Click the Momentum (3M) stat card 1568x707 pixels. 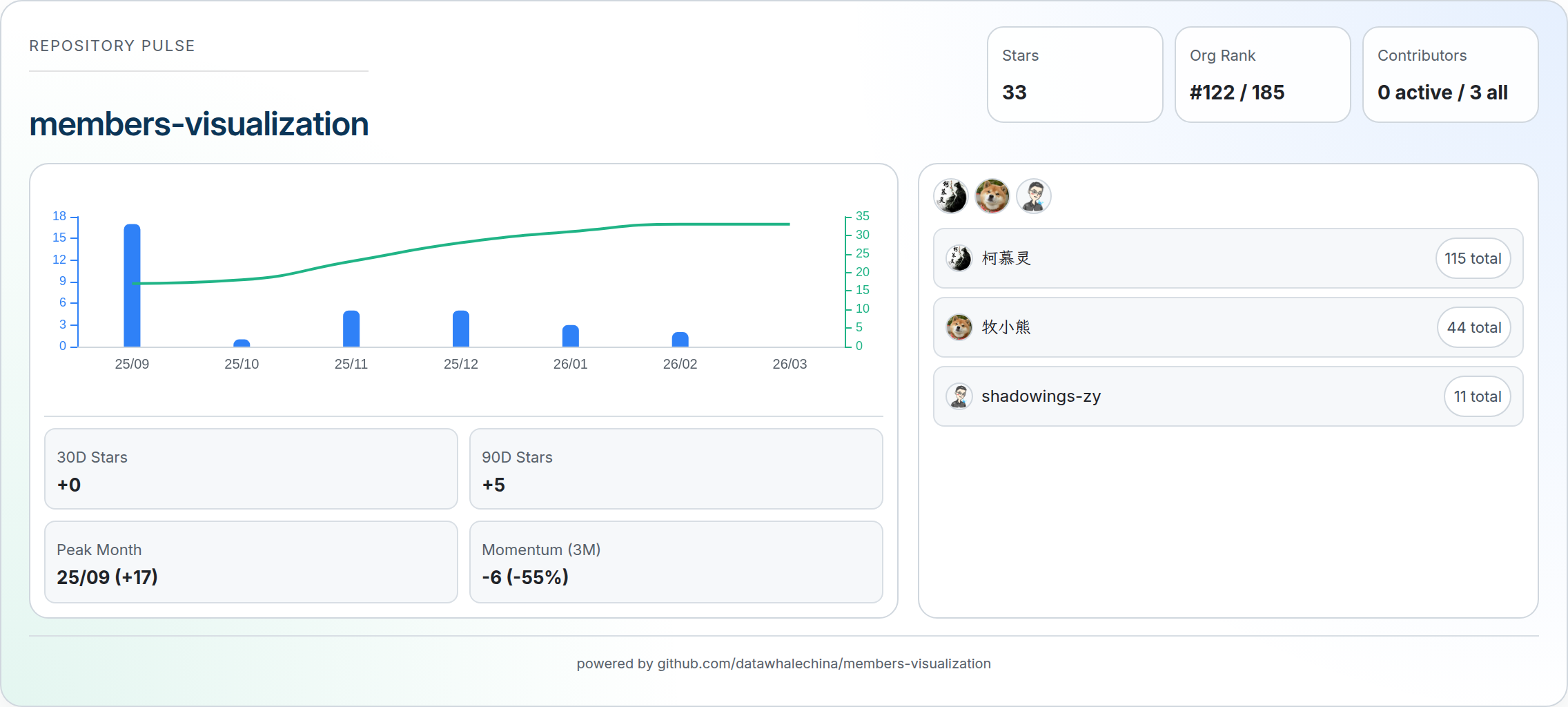tap(676, 562)
